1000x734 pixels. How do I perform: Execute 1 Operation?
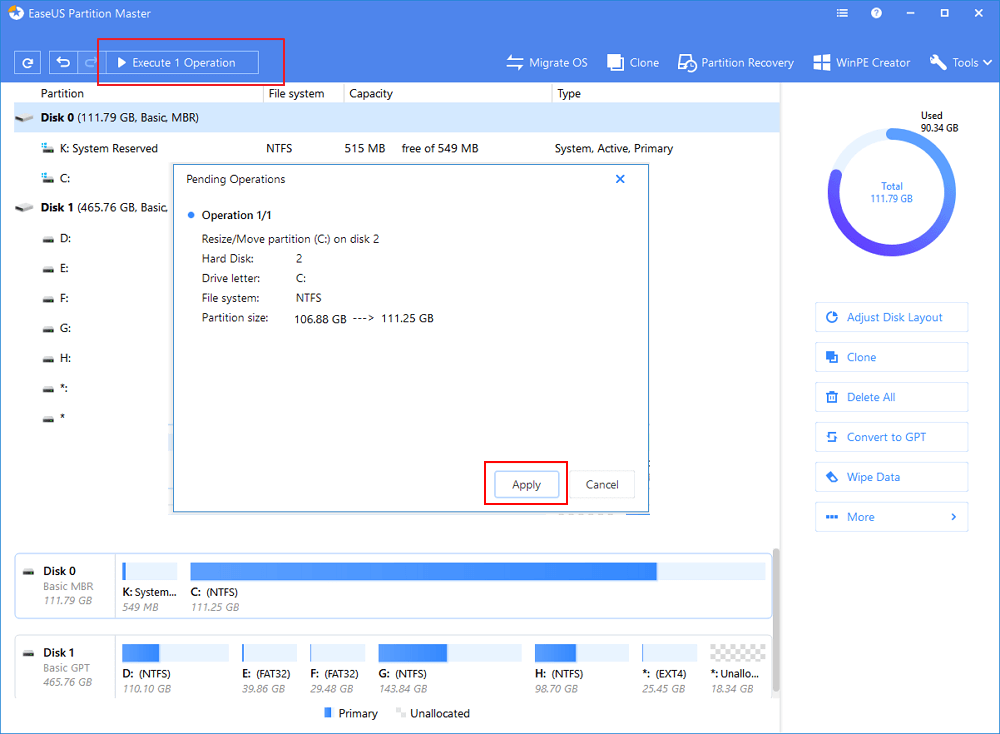coord(182,62)
